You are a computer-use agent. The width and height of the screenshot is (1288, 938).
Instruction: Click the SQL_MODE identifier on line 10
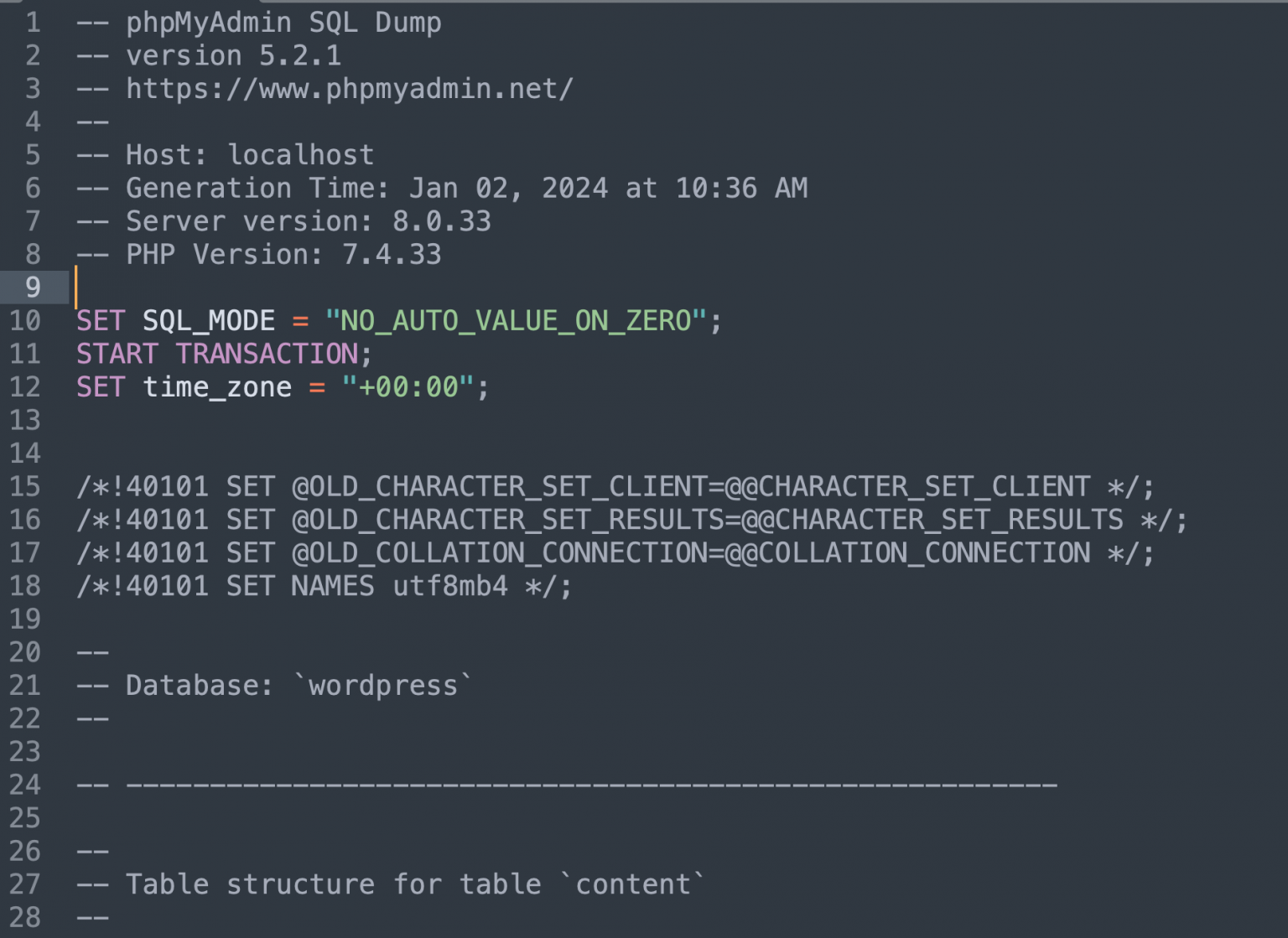[208, 321]
